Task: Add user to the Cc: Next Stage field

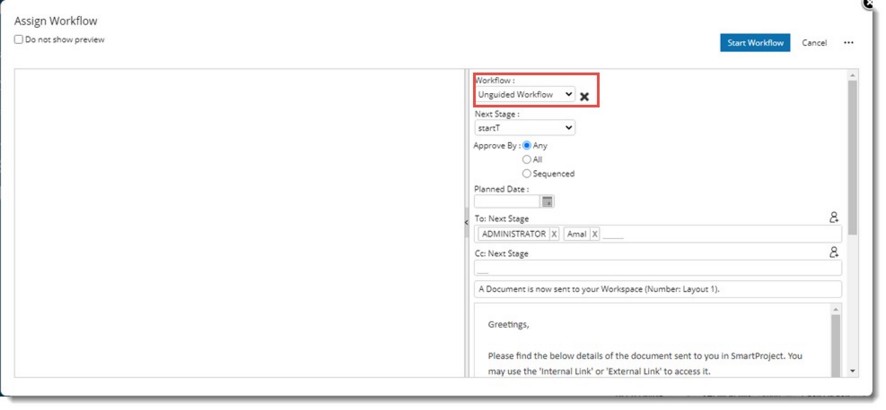Action: click(833, 252)
